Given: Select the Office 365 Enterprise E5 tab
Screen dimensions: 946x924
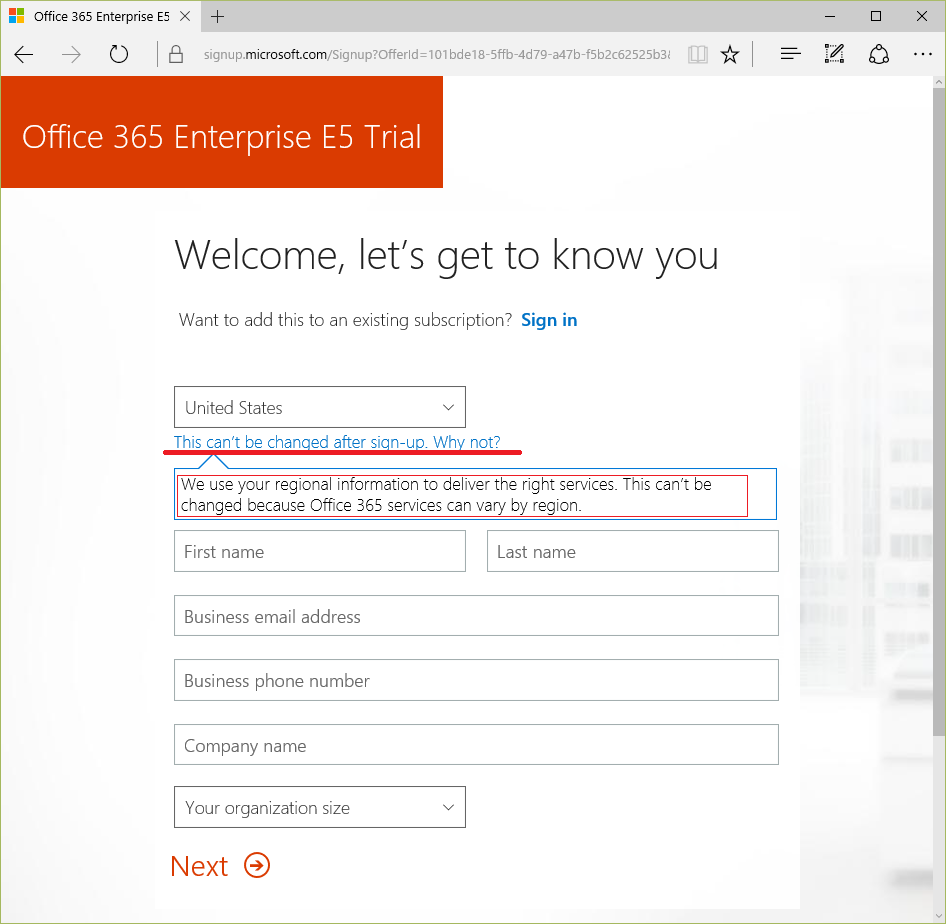Looking at the screenshot, I should [101, 16].
